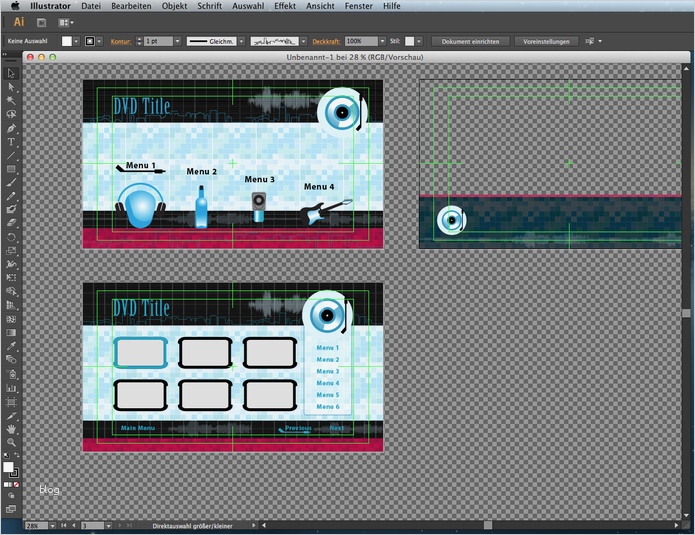Viewport: 695px width, 535px height.
Task: Open the Bearbeiten menu
Action: click(x=131, y=6)
